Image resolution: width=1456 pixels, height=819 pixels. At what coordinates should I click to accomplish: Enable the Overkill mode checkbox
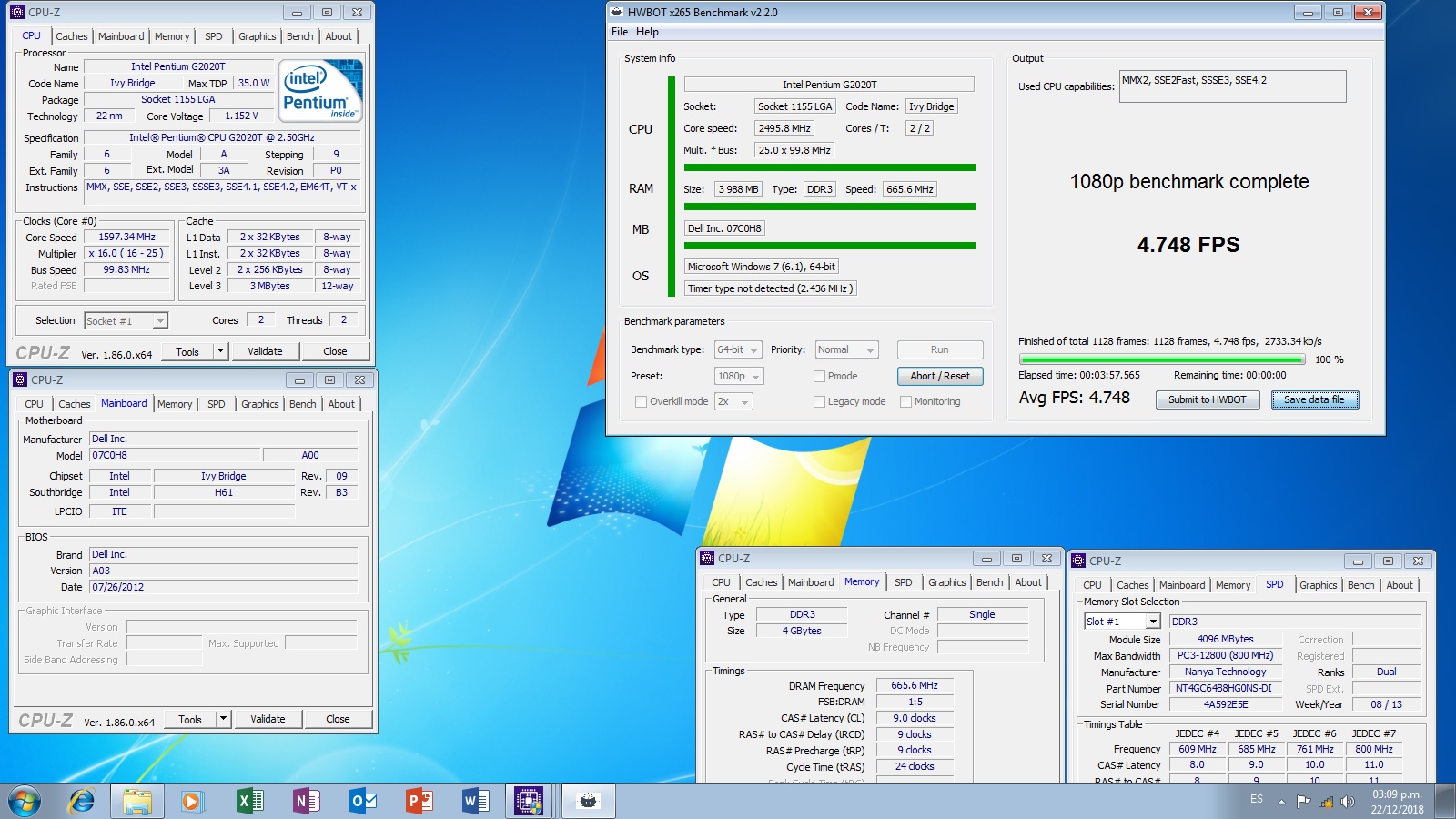click(x=641, y=401)
